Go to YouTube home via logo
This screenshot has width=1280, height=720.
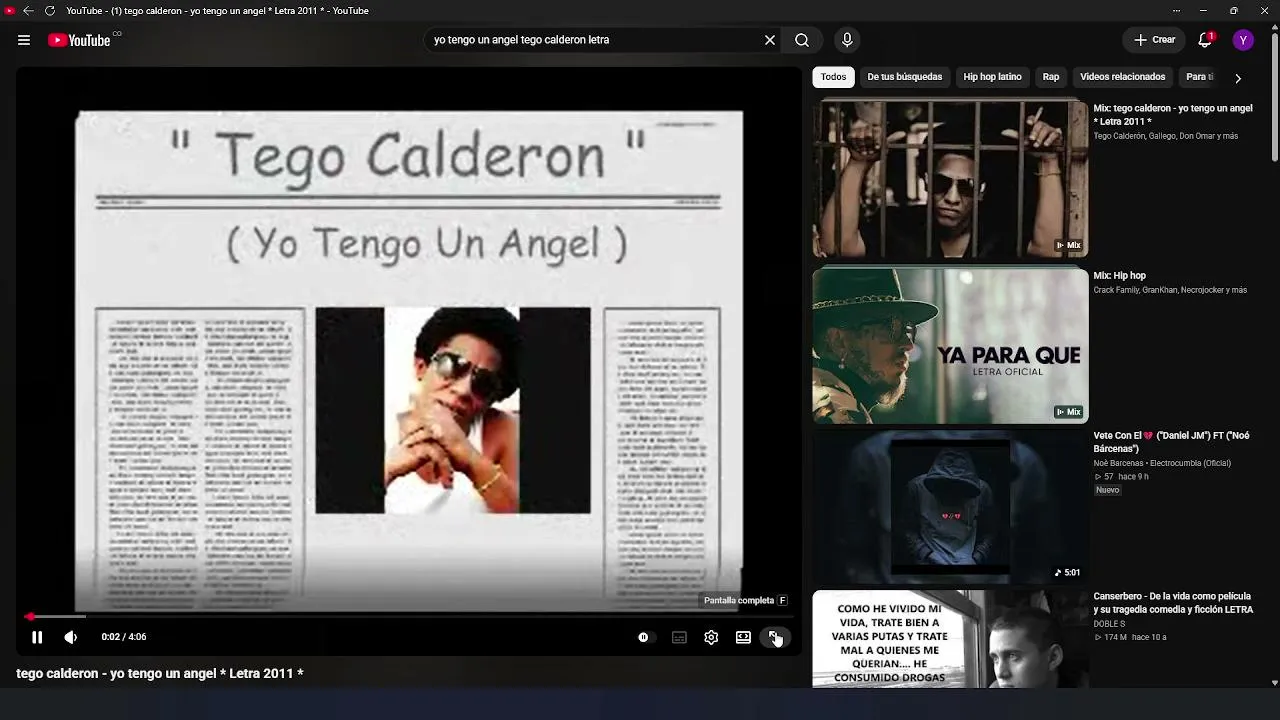[x=79, y=40]
